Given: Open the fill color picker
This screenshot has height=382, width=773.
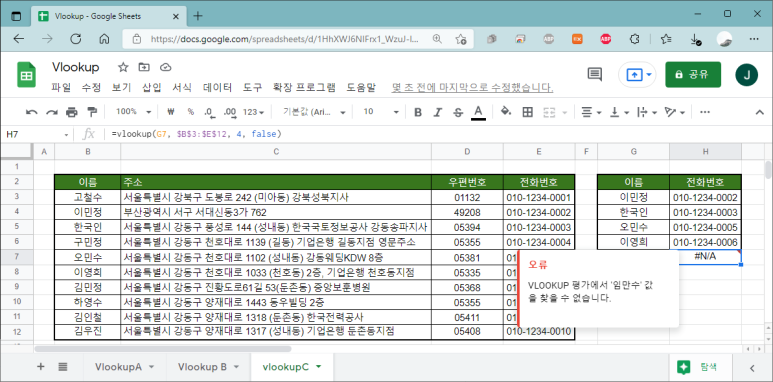Looking at the screenshot, I should click(506, 112).
